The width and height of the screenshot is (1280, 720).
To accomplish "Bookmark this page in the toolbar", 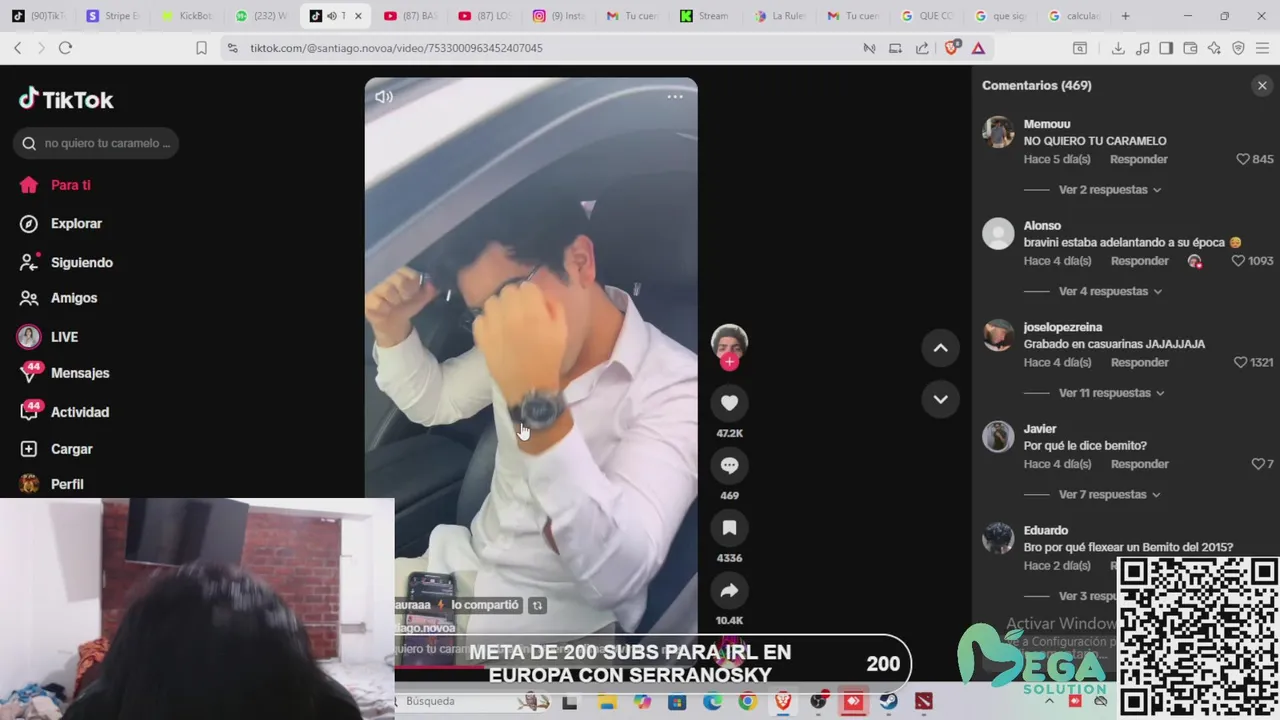I will tap(201, 48).
